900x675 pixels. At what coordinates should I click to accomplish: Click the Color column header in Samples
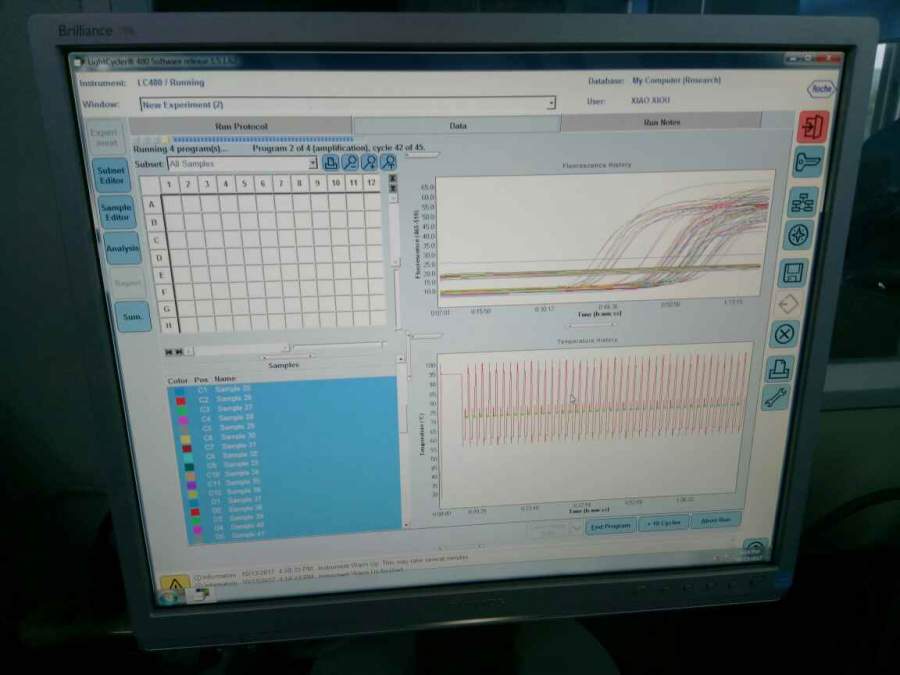[x=177, y=381]
